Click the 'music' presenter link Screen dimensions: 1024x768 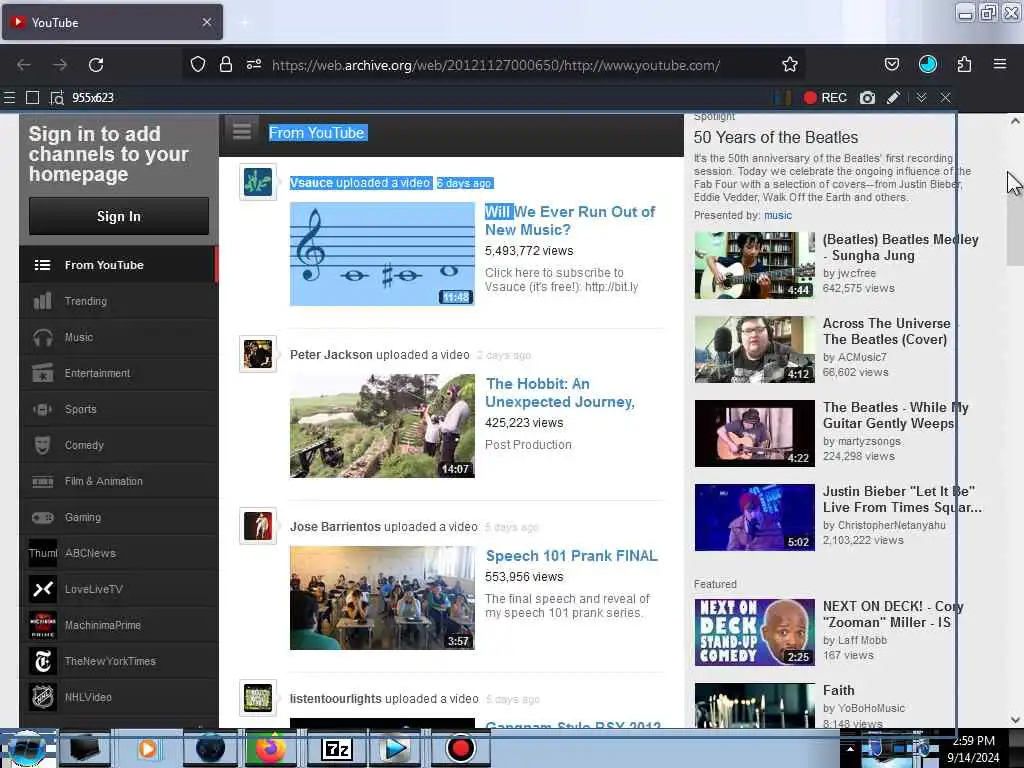[x=778, y=216]
